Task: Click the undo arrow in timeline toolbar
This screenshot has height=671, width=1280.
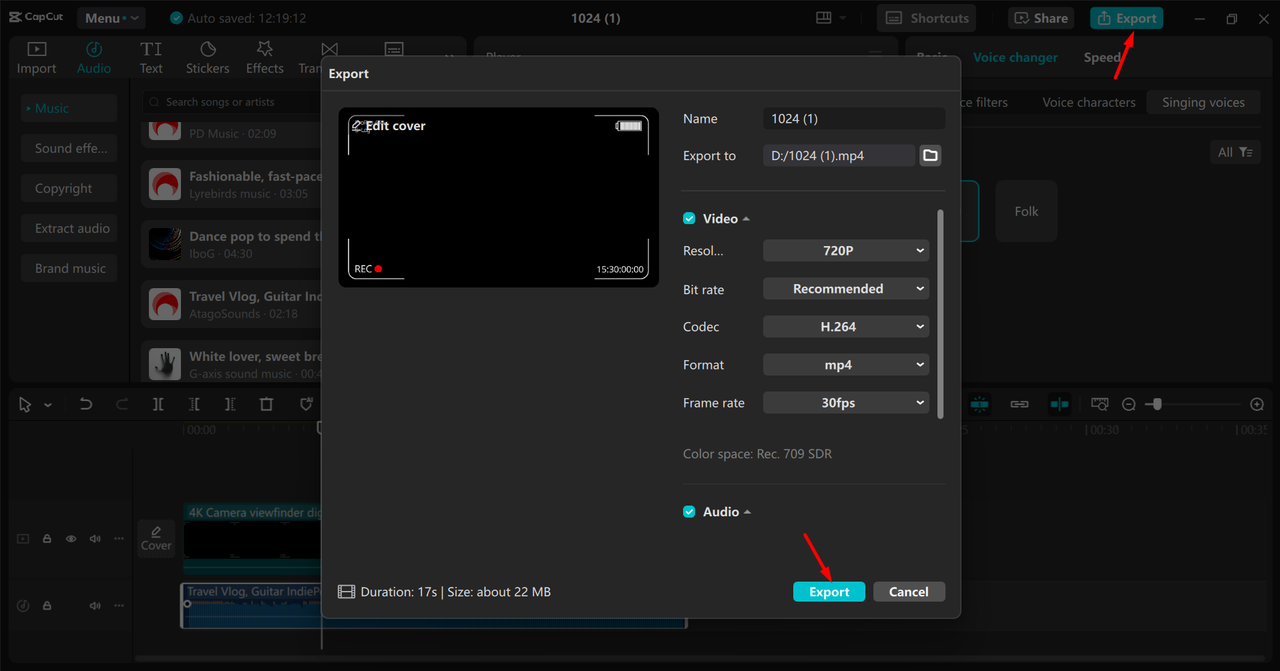Action: (x=86, y=404)
